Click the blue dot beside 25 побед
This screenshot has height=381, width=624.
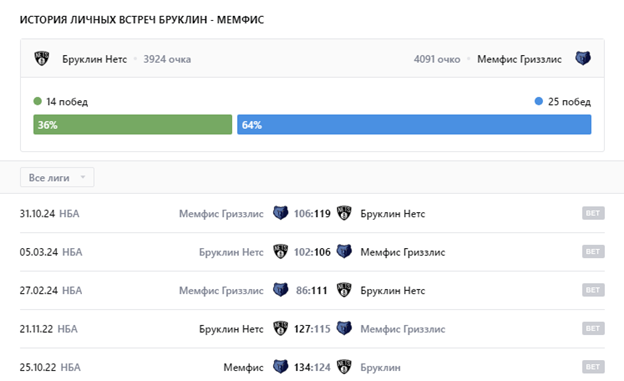[538, 102]
